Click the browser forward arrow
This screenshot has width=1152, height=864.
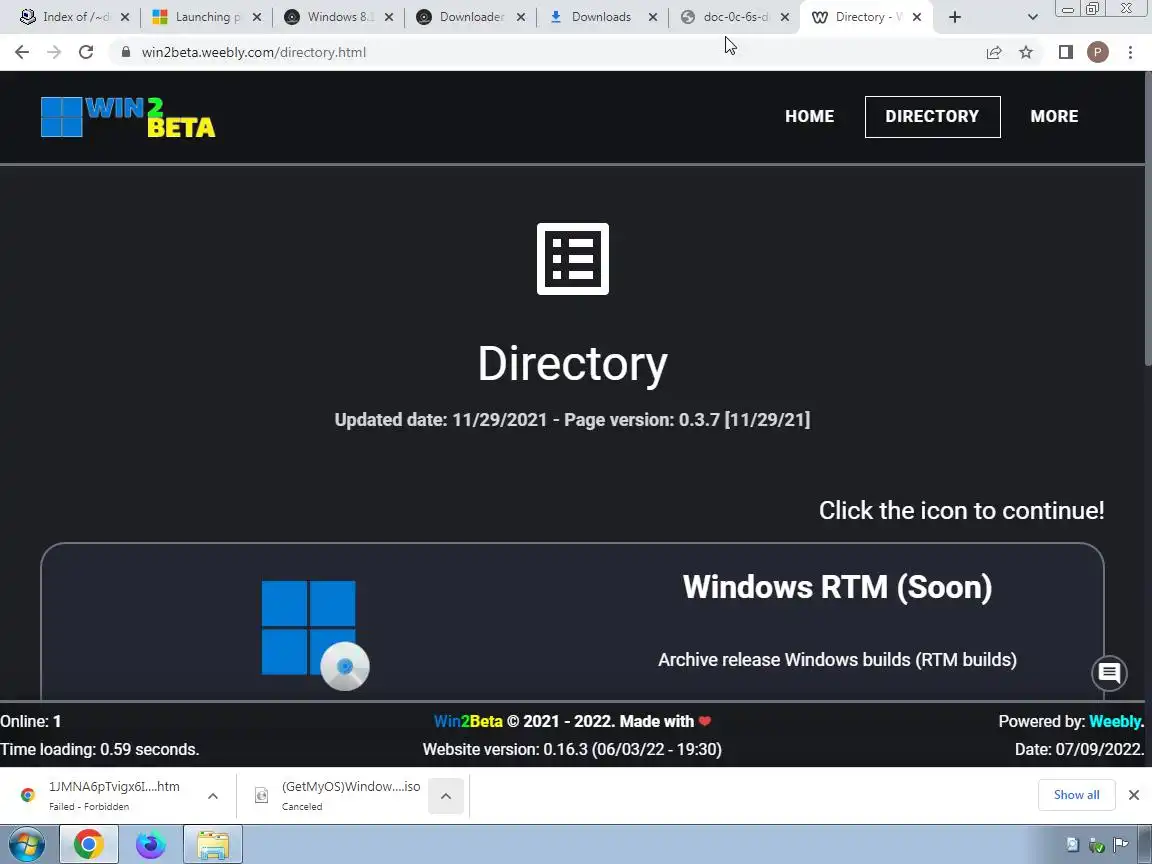coord(54,52)
